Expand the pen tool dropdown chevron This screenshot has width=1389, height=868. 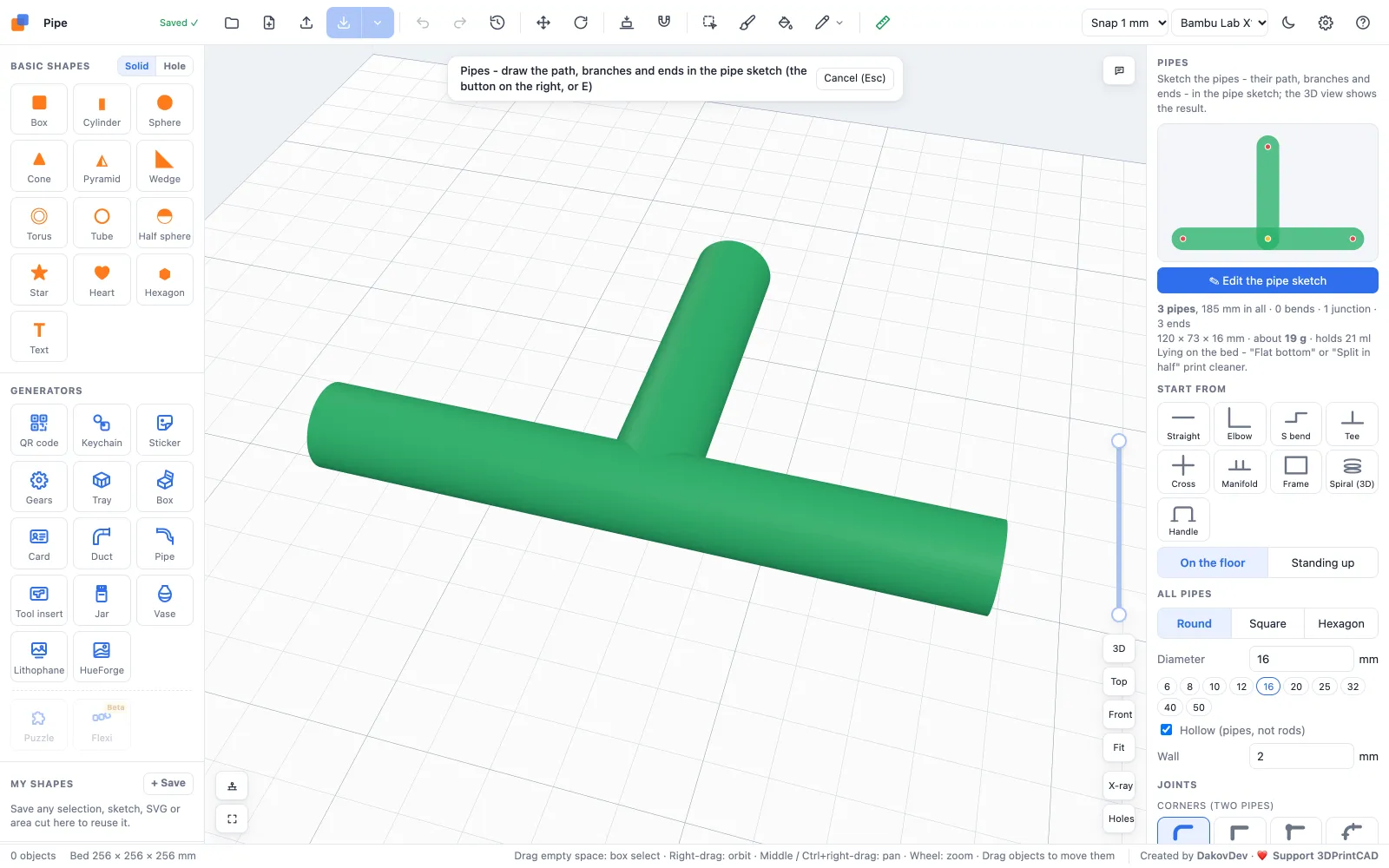839,23
